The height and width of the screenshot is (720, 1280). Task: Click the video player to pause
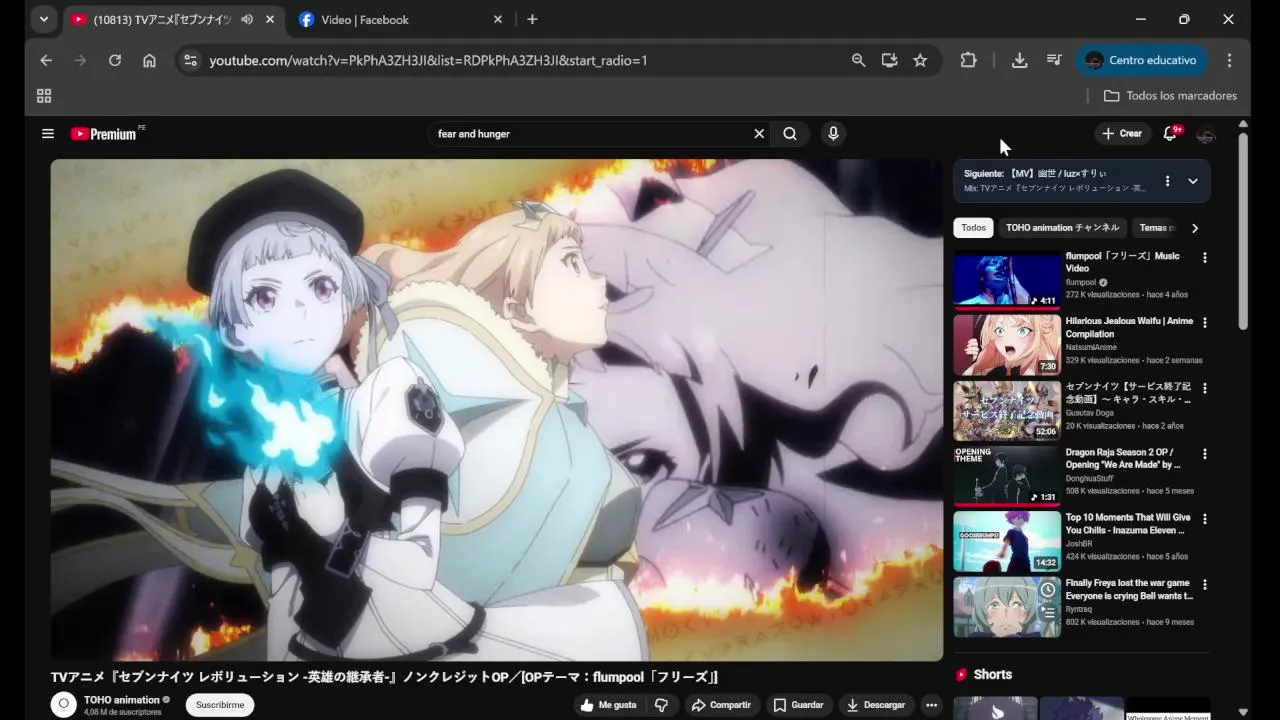click(497, 410)
